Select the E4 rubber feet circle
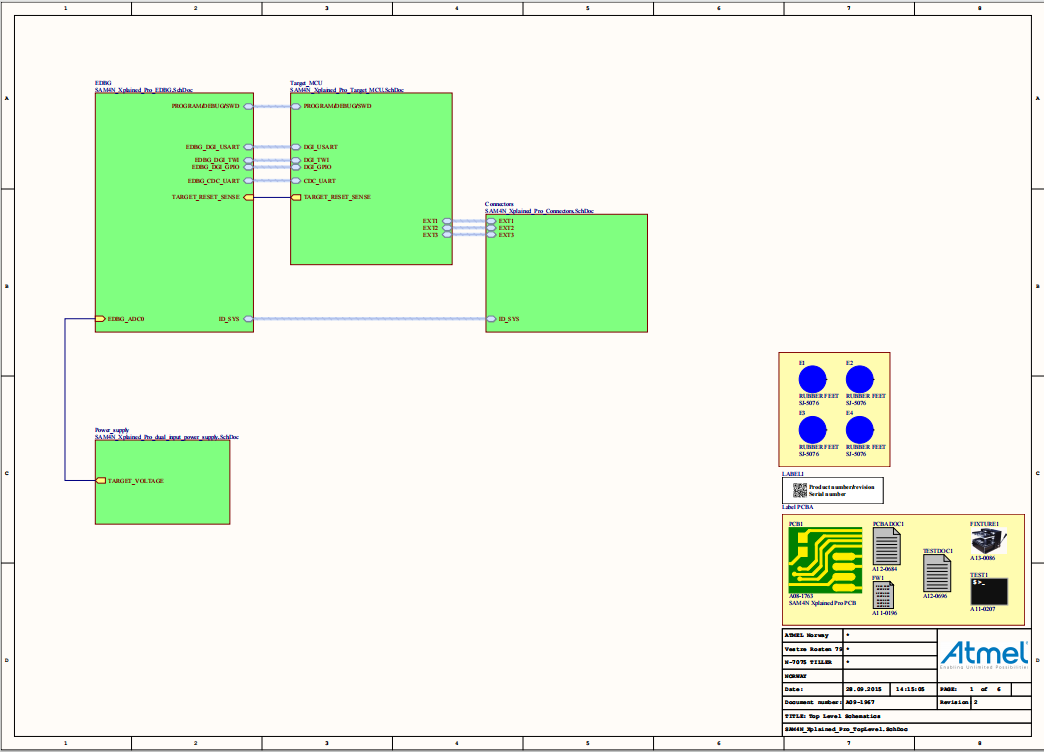 (860, 430)
